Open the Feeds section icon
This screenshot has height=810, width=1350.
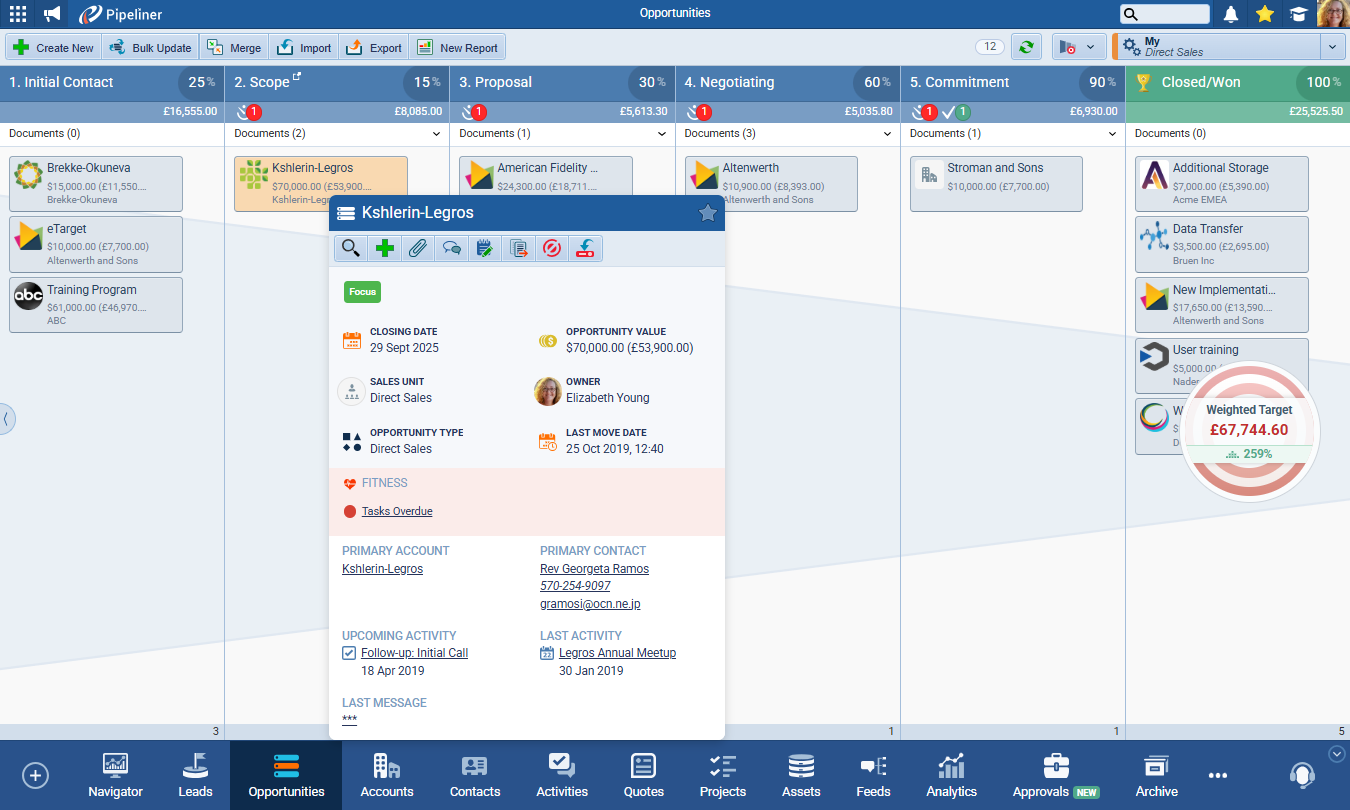pos(873,767)
